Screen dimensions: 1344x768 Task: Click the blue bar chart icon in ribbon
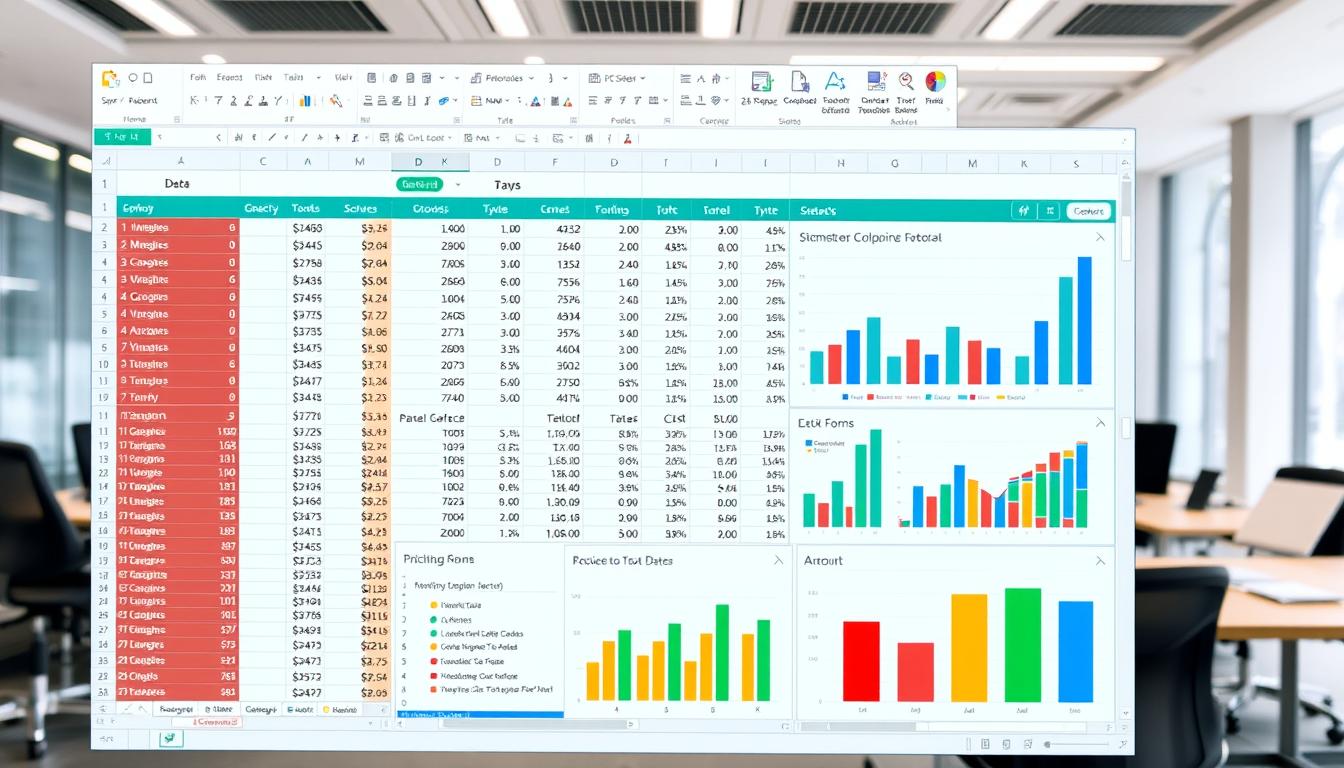click(305, 101)
